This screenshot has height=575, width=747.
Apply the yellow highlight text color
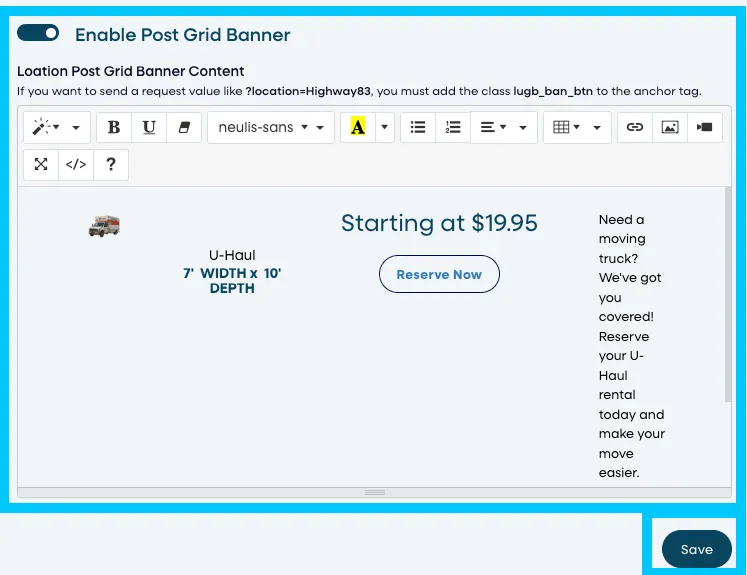pyautogui.click(x=358, y=127)
